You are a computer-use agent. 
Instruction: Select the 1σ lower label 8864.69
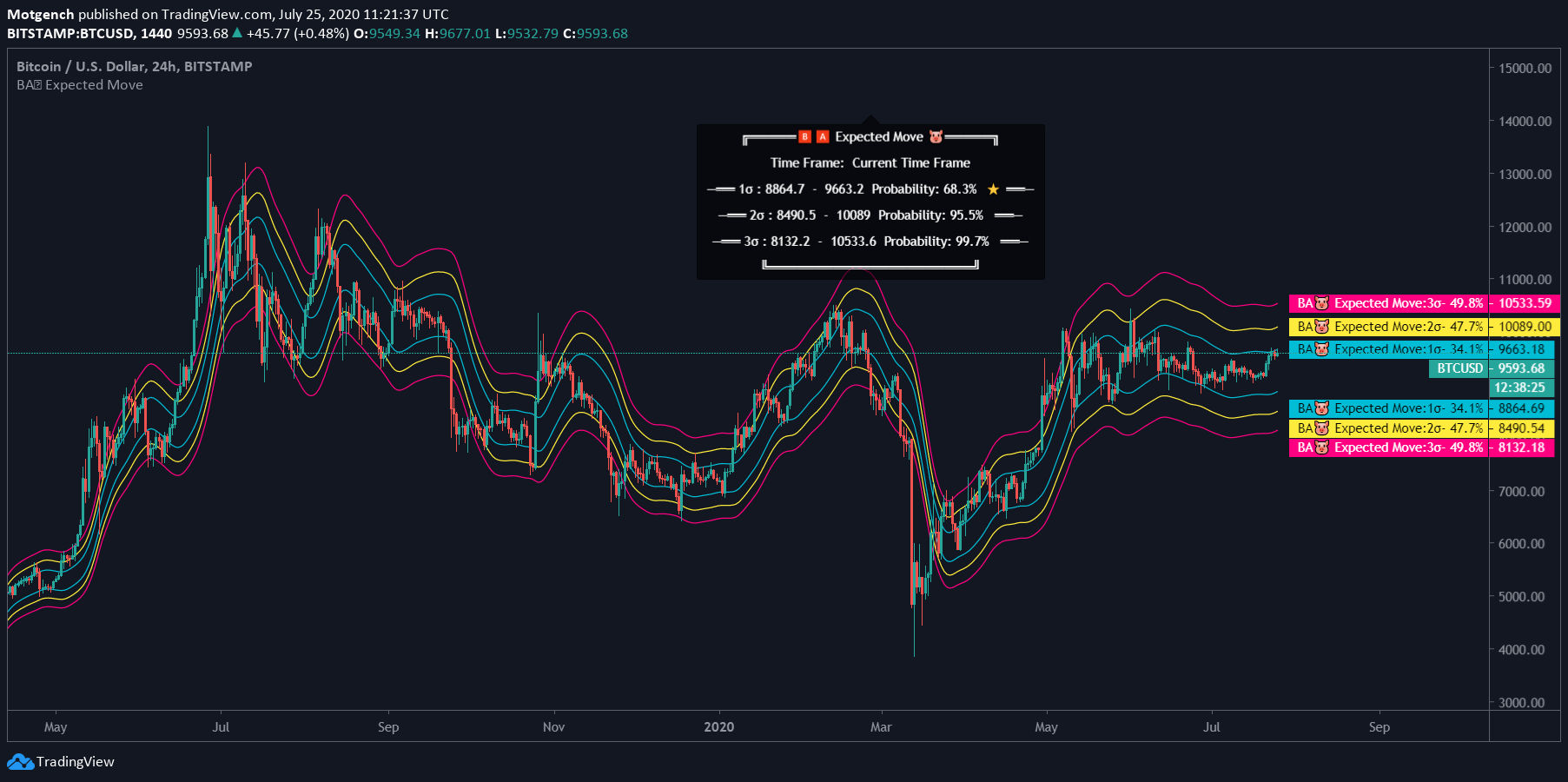coord(1421,408)
